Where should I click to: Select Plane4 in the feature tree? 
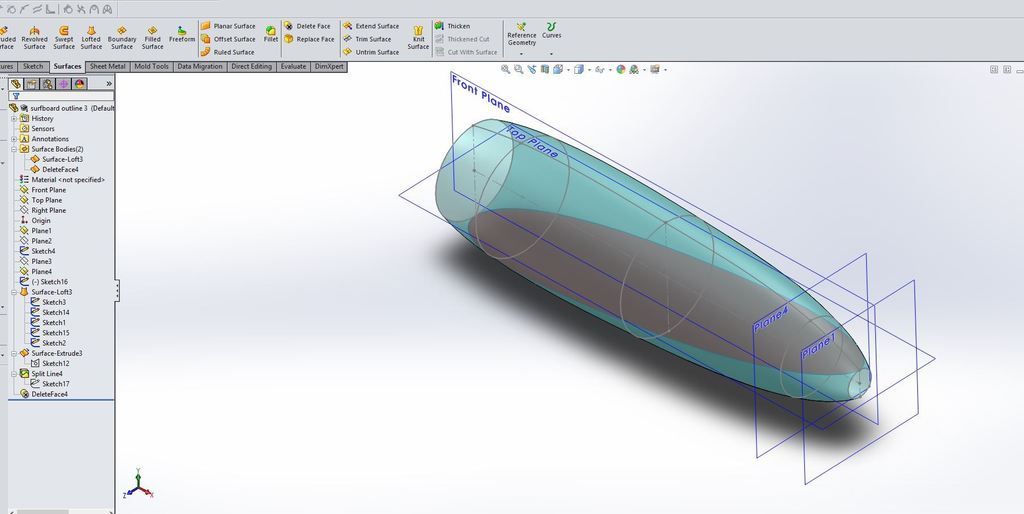pos(41,271)
